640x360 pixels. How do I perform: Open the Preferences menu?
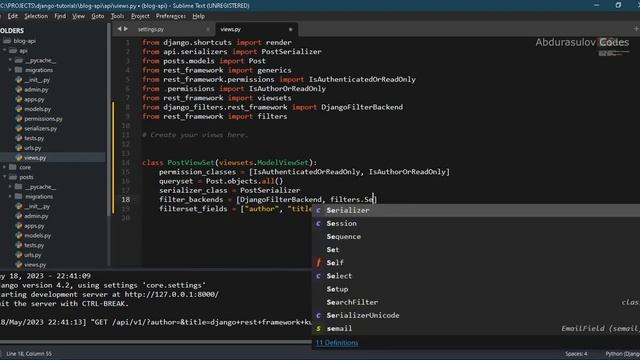171,16
